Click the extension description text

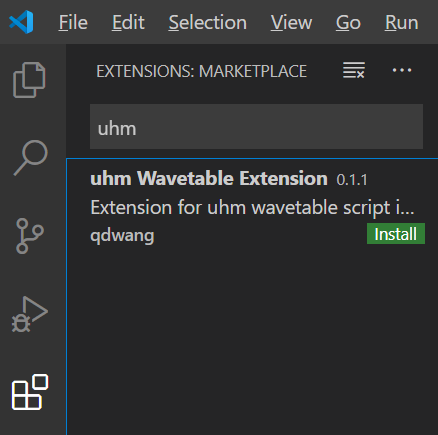click(252, 208)
